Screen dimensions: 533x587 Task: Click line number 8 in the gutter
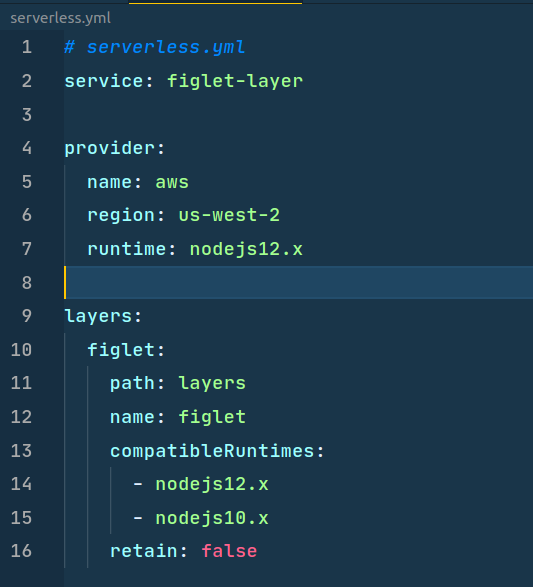click(x=27, y=283)
